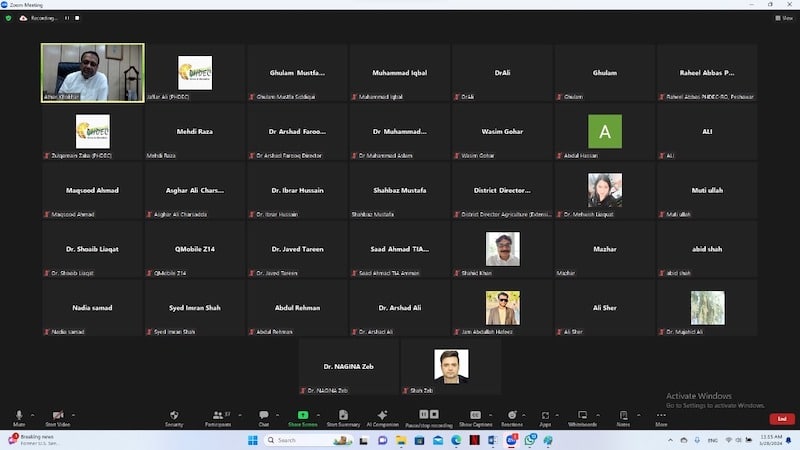Screen dimensions: 800x450
Task: Toggle Show Captions
Action: tap(475, 415)
